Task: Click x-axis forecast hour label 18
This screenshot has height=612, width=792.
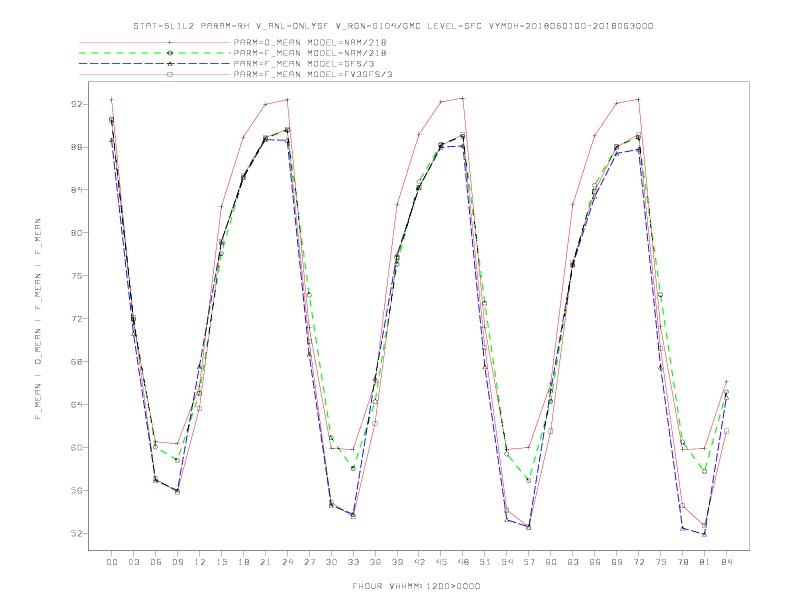Action: [243, 562]
